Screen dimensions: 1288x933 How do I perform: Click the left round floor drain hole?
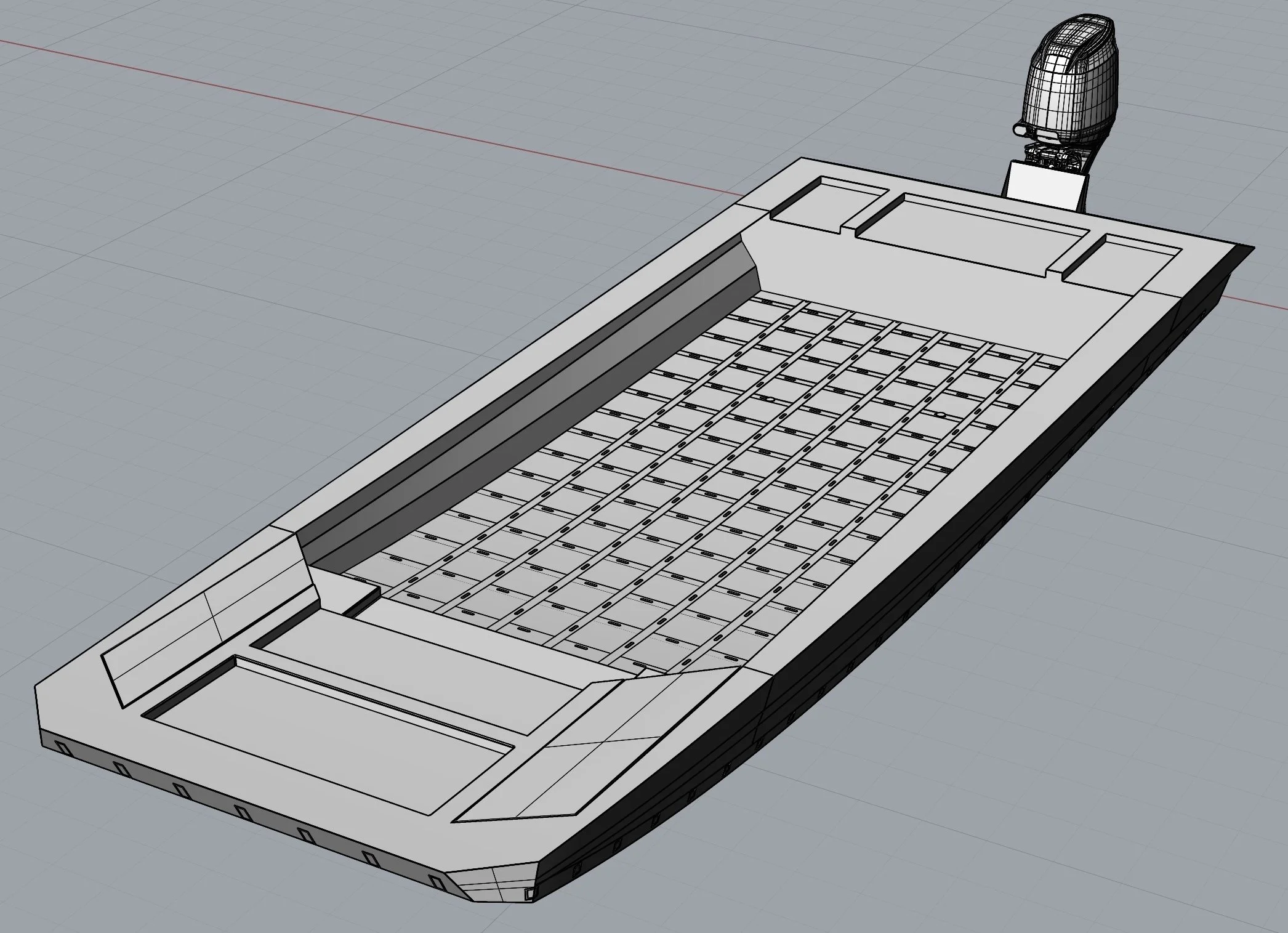point(769,399)
